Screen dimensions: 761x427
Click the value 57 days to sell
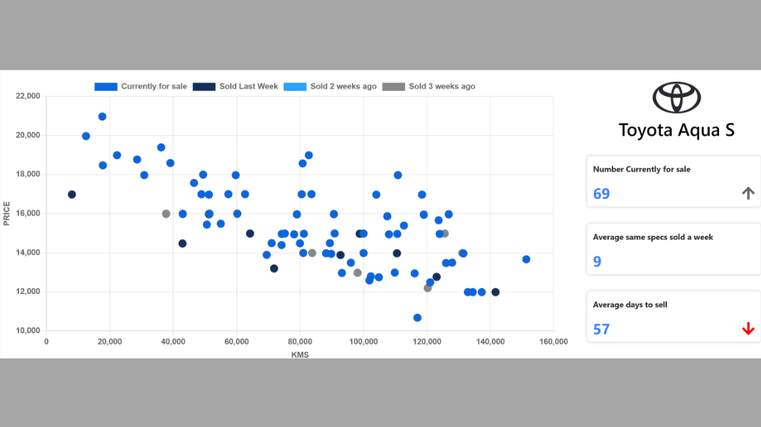tap(601, 329)
